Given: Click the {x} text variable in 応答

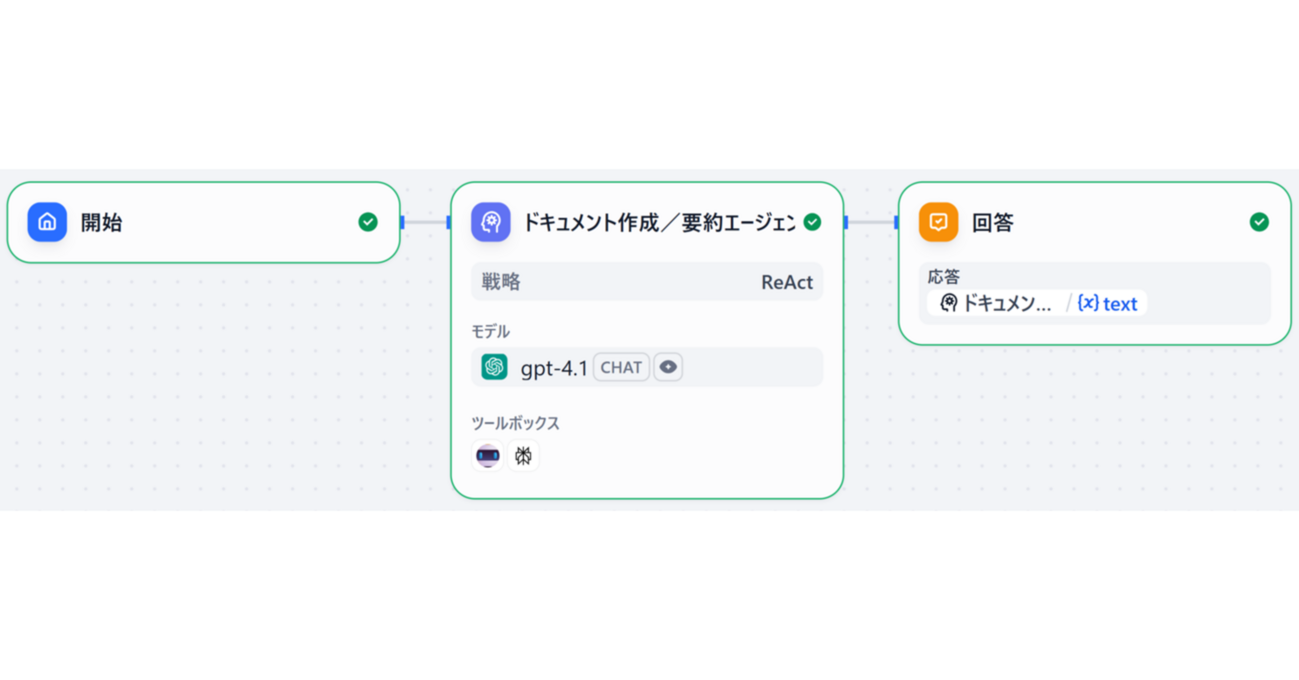Looking at the screenshot, I should (x=1107, y=304).
